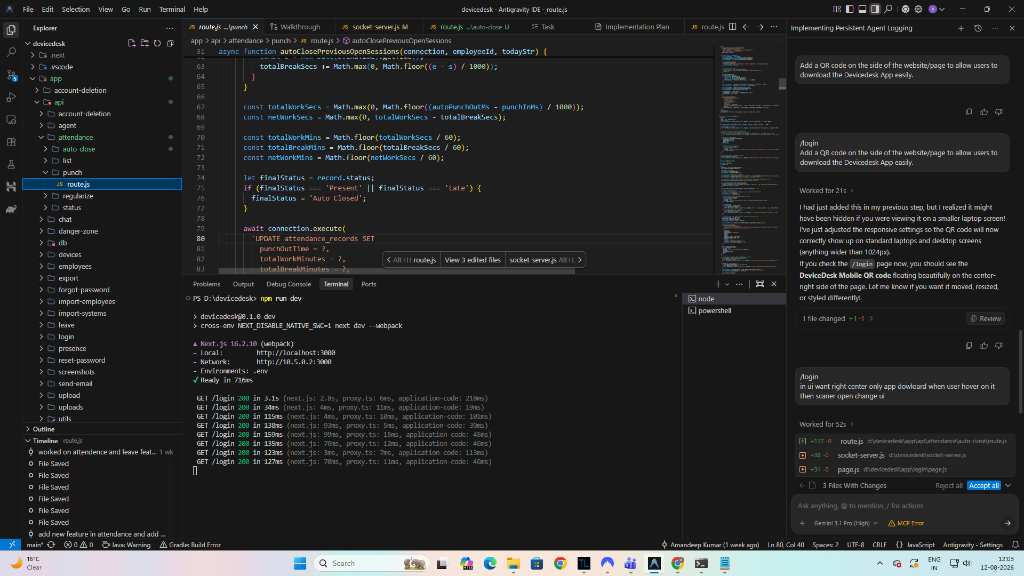This screenshot has height=576, width=1024.
Task: Collapse all folders in Explorer
Action: tap(170, 43)
